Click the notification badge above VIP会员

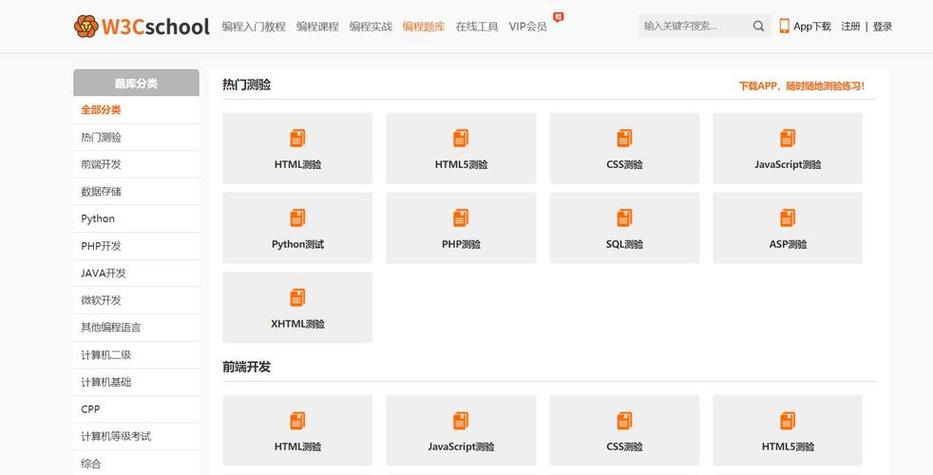558,17
